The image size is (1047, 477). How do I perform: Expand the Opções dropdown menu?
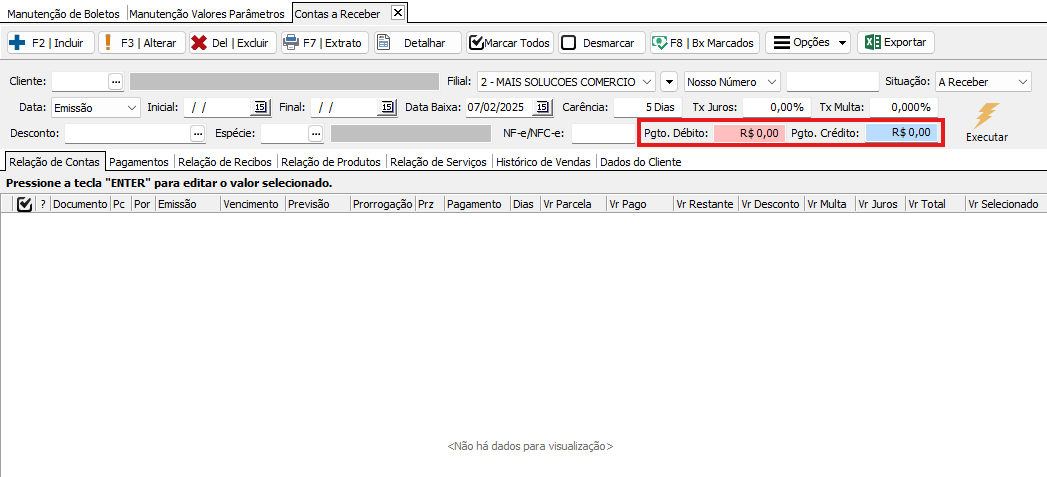point(808,43)
